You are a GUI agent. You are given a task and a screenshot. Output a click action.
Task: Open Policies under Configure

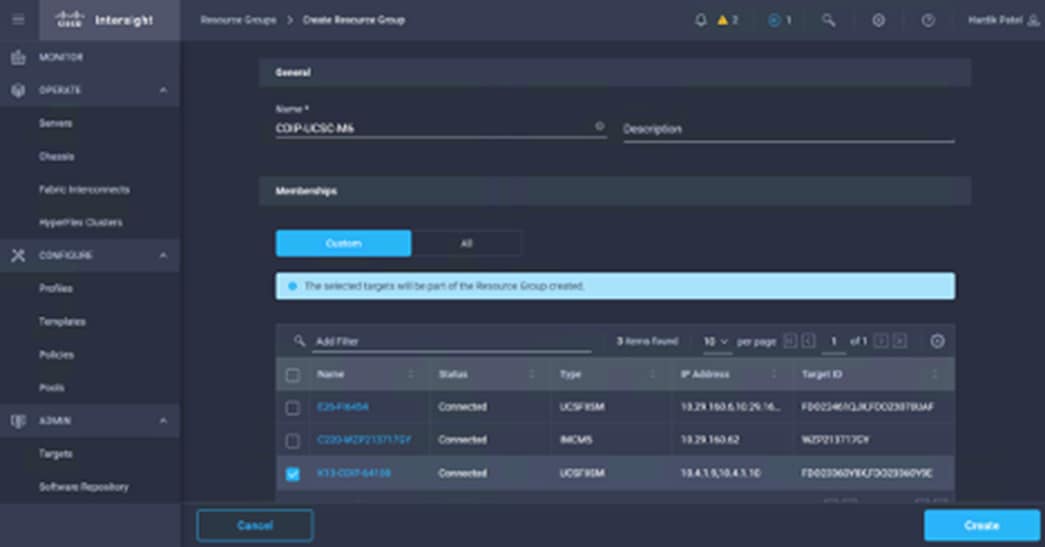coord(57,354)
